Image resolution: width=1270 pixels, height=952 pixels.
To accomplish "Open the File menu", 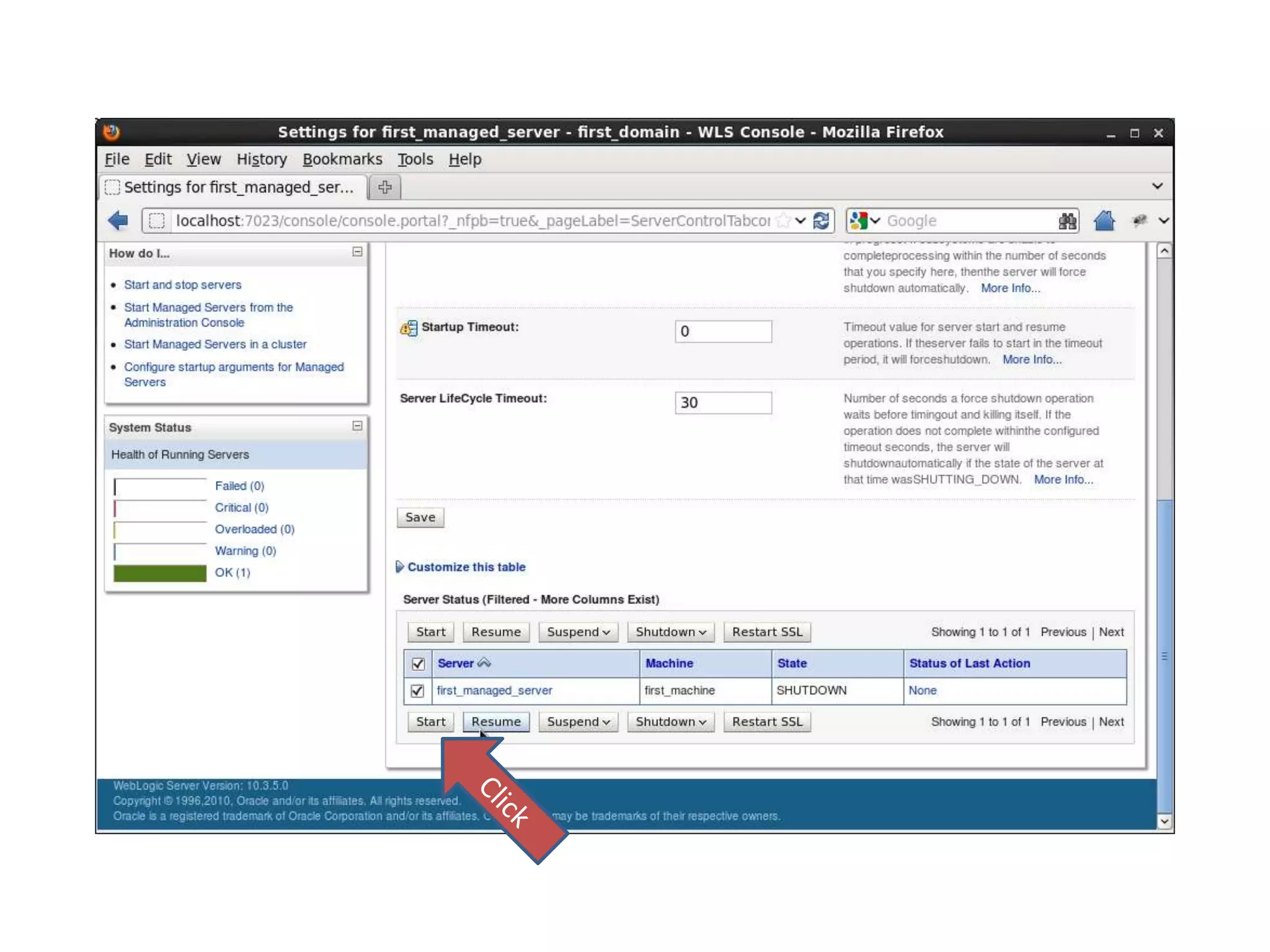I will pos(117,159).
